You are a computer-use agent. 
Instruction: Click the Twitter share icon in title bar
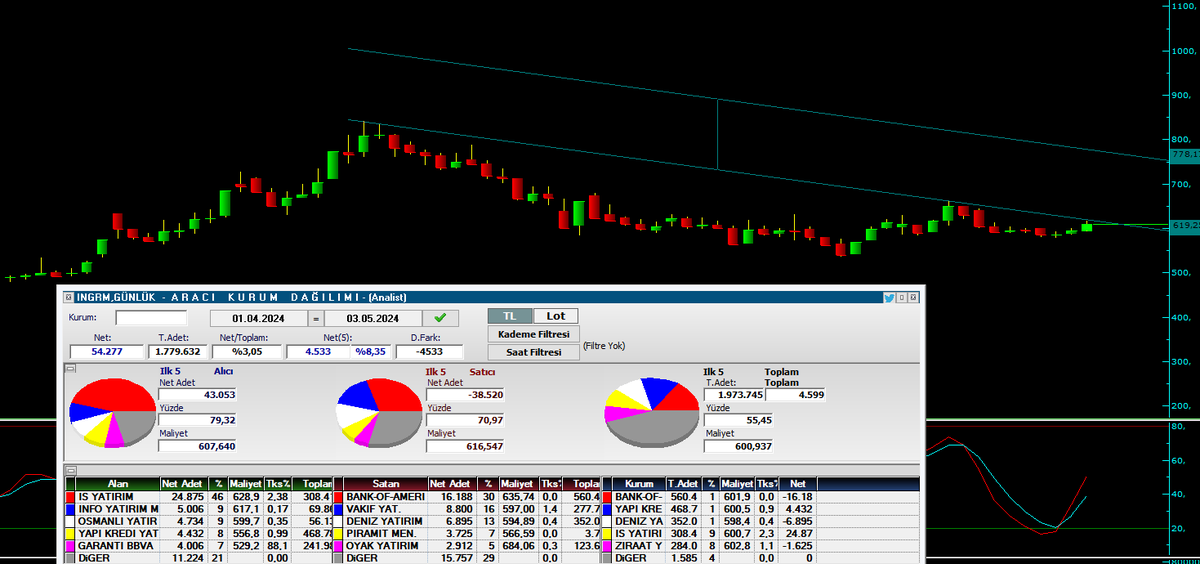pos(889,297)
